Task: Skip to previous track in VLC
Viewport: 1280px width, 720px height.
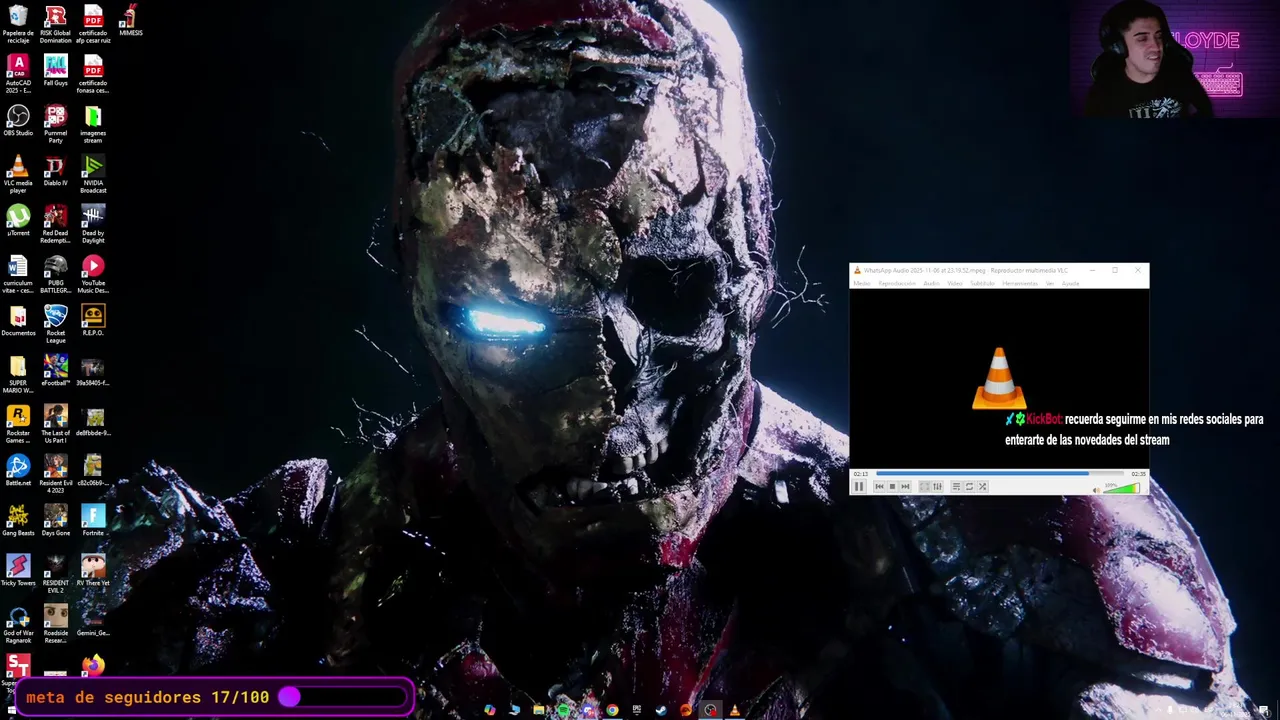Action: 880,487
